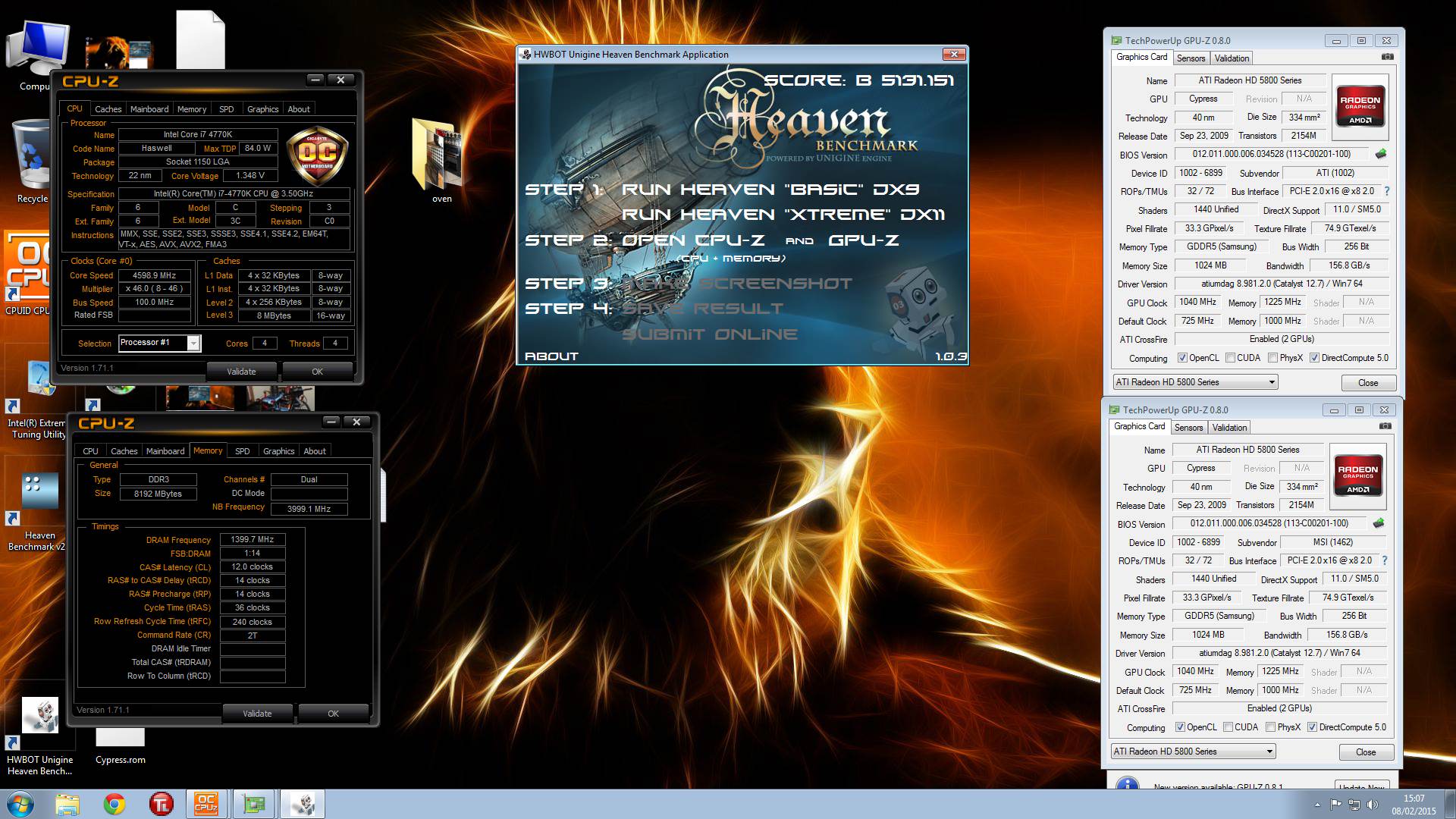The image size is (1456, 819).
Task: Save BIOS icon in top GPU-Z window
Action: tap(1381, 154)
